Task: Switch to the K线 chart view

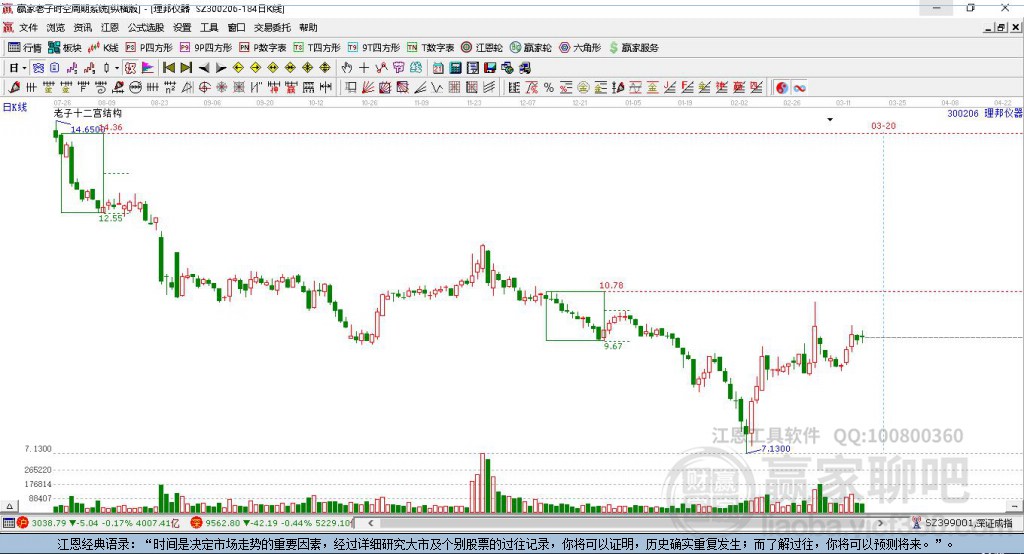Action: click(x=103, y=48)
